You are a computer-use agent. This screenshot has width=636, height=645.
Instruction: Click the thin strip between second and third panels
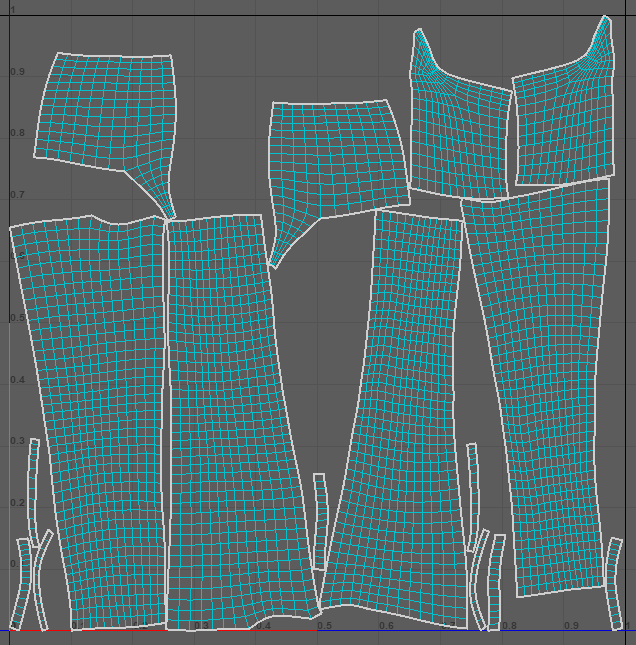[x=320, y=520]
